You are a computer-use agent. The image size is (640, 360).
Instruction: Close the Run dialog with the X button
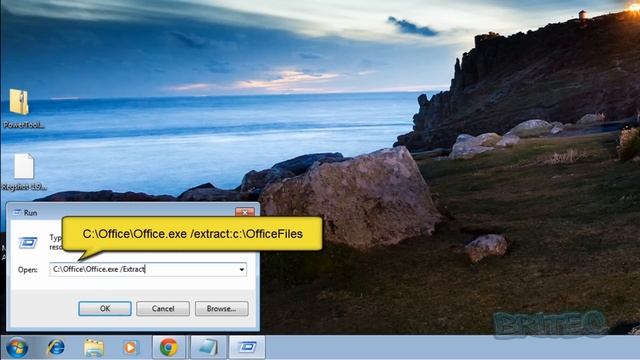point(245,212)
